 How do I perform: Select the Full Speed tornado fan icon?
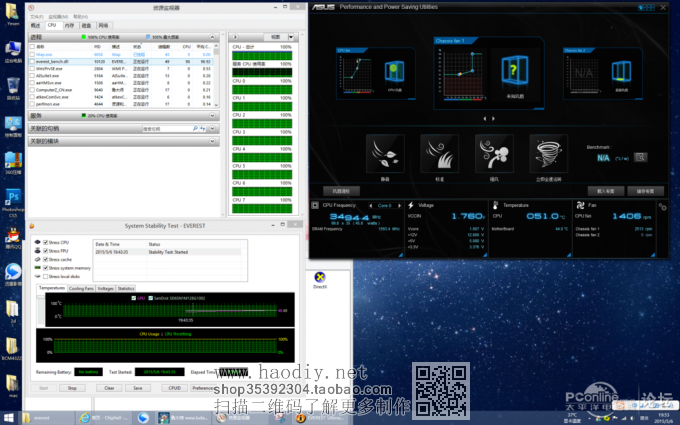coord(547,154)
